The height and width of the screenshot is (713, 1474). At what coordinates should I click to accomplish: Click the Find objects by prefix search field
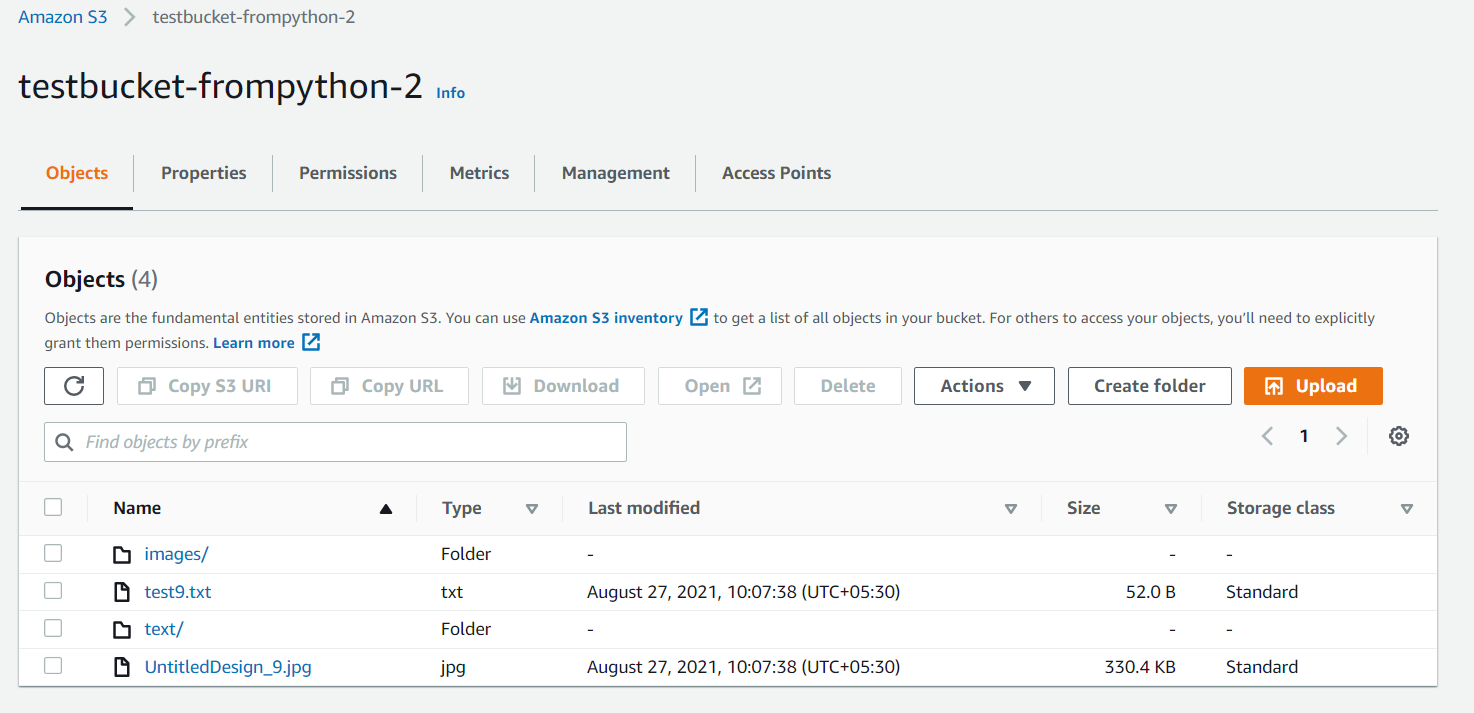(x=335, y=441)
